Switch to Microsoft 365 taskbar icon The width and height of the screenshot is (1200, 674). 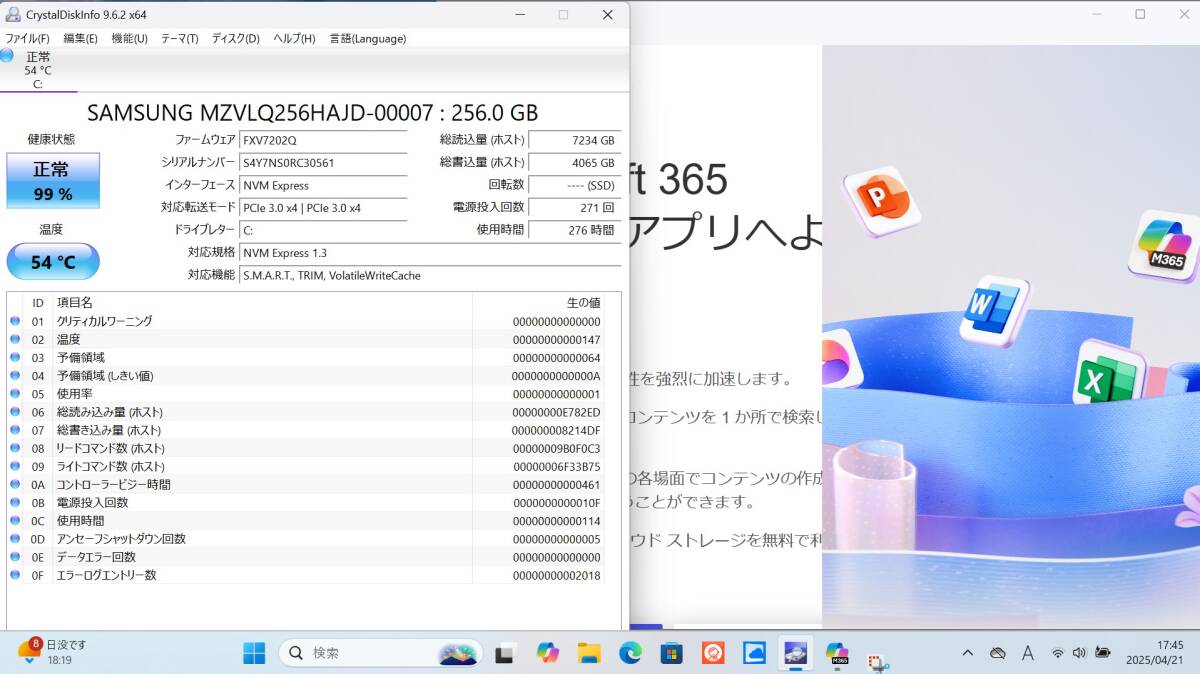837,653
